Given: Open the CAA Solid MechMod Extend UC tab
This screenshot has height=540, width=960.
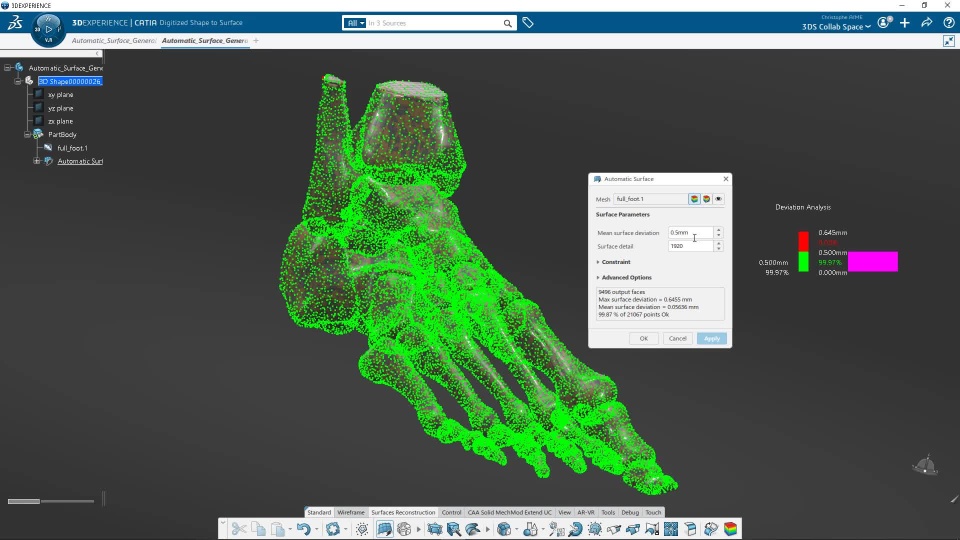Looking at the screenshot, I should pos(509,512).
